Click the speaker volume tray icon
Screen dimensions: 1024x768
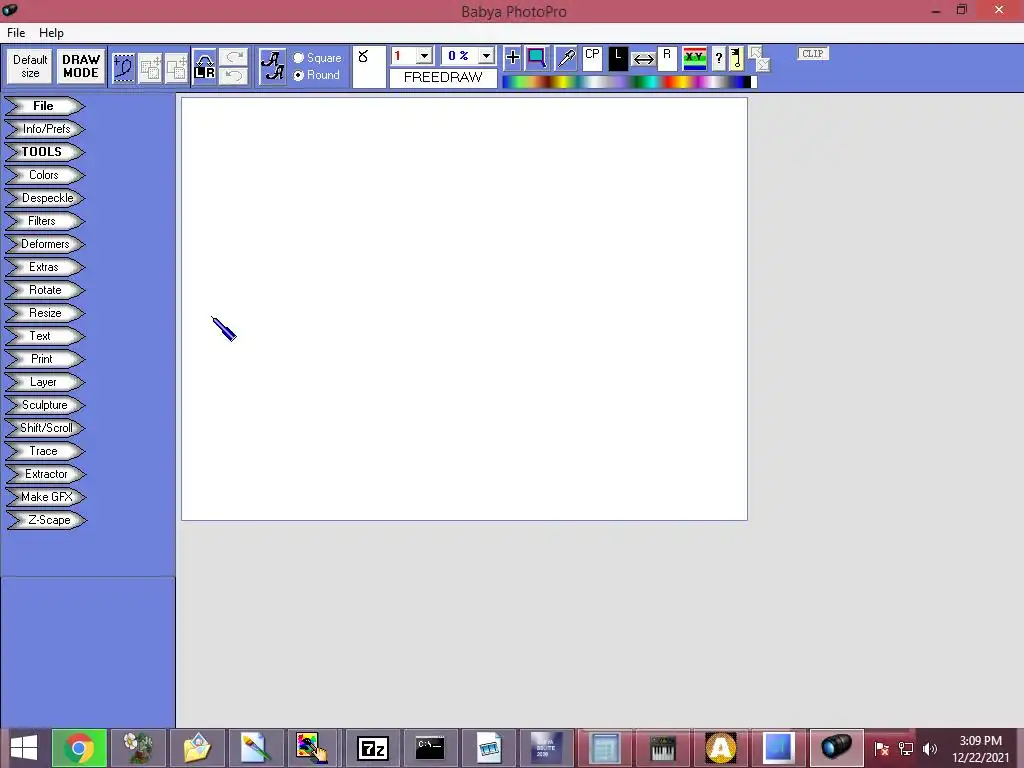click(x=930, y=749)
